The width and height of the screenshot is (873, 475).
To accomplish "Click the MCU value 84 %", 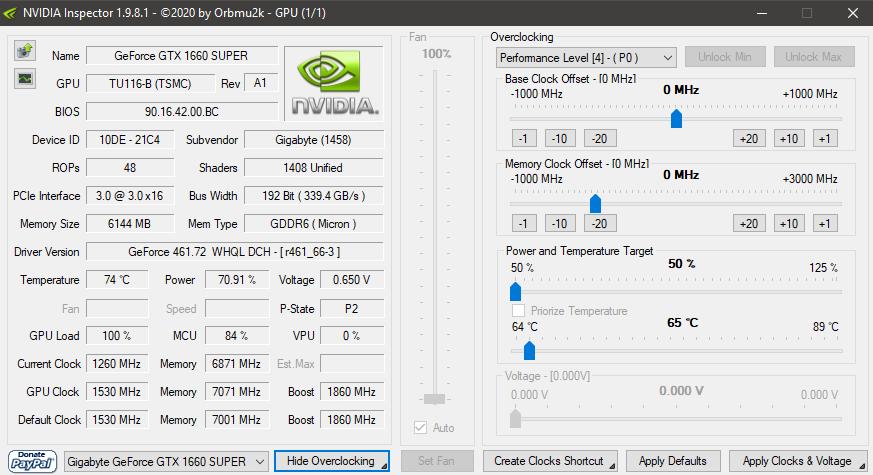I will (x=237, y=336).
